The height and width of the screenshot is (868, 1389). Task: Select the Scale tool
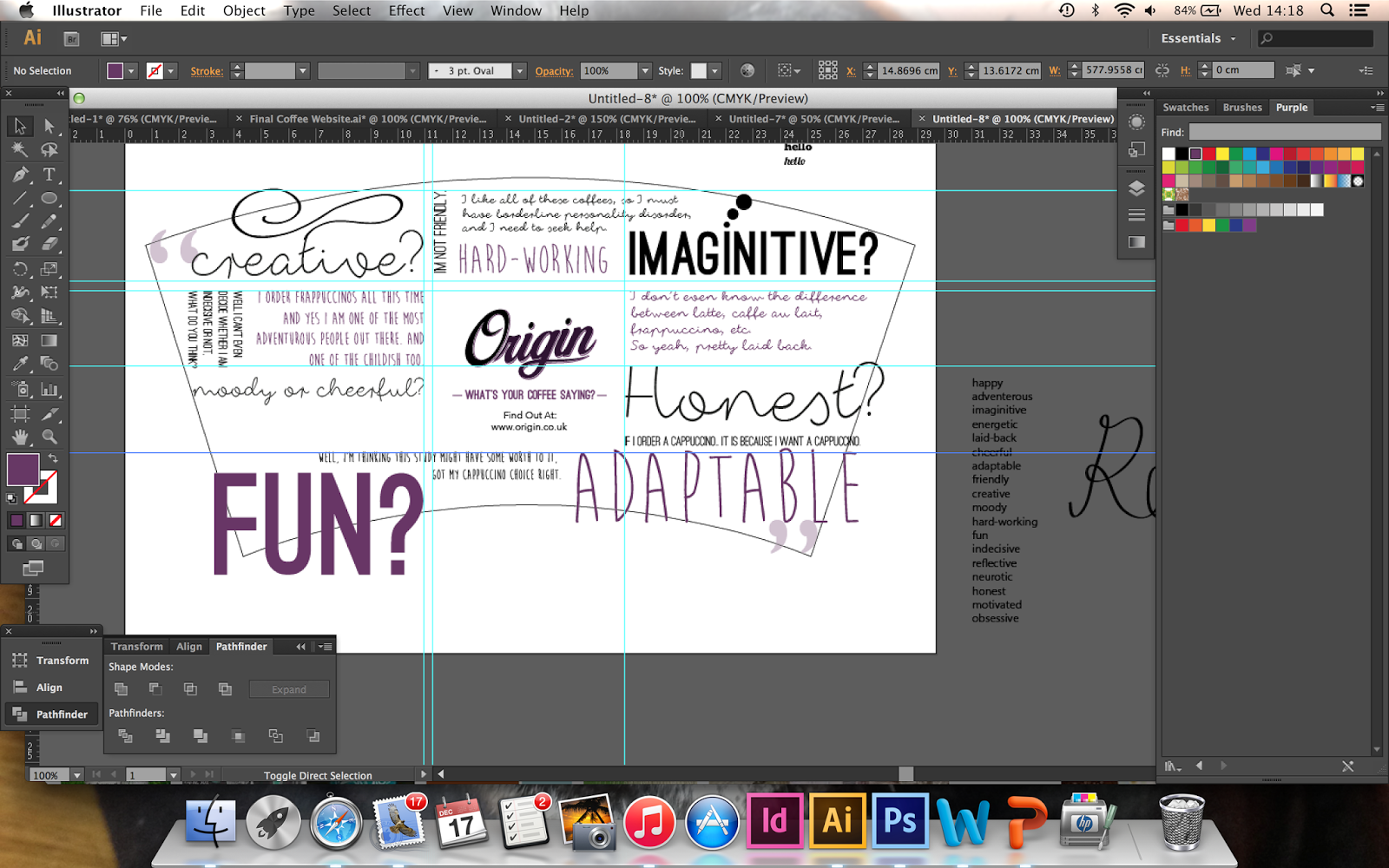click(x=49, y=269)
